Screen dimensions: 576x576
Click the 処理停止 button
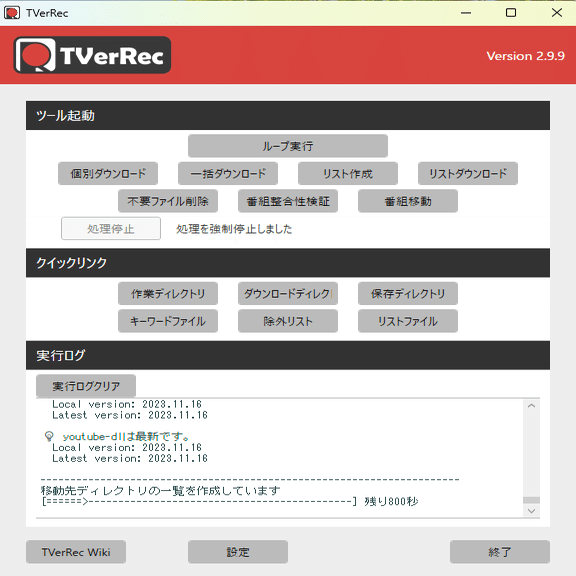111,228
